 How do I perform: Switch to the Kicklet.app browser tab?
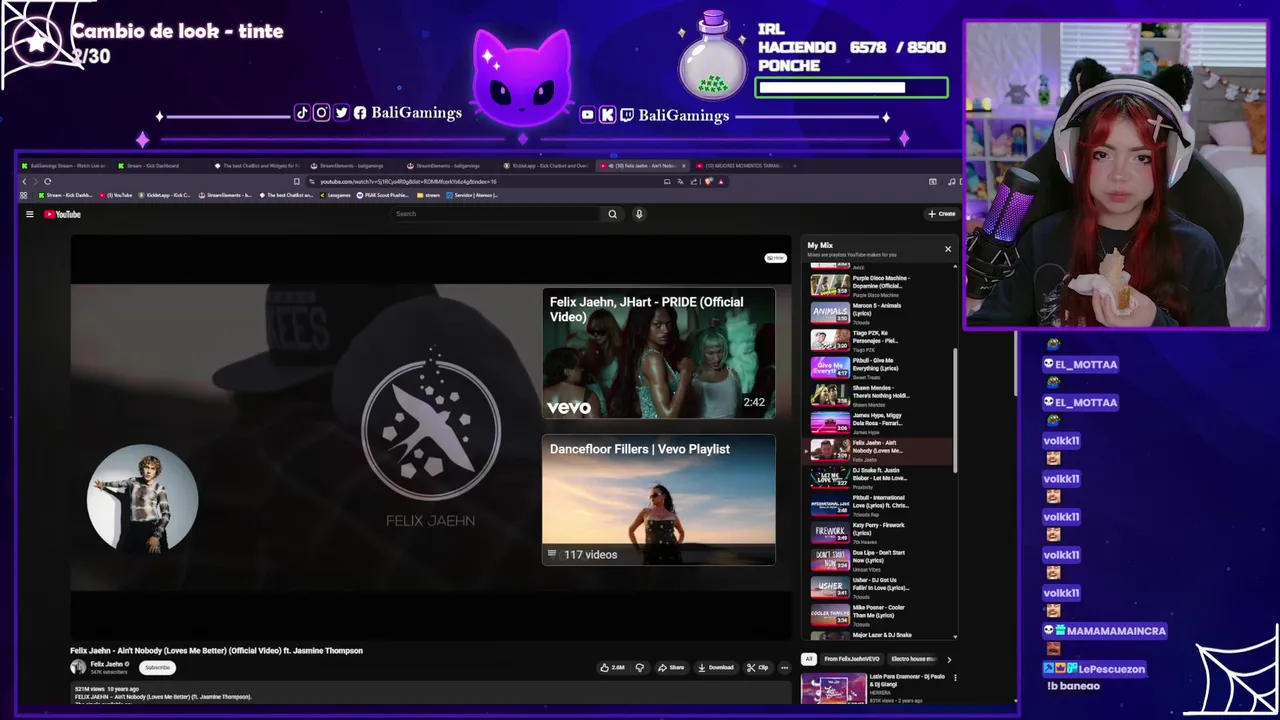[548, 166]
